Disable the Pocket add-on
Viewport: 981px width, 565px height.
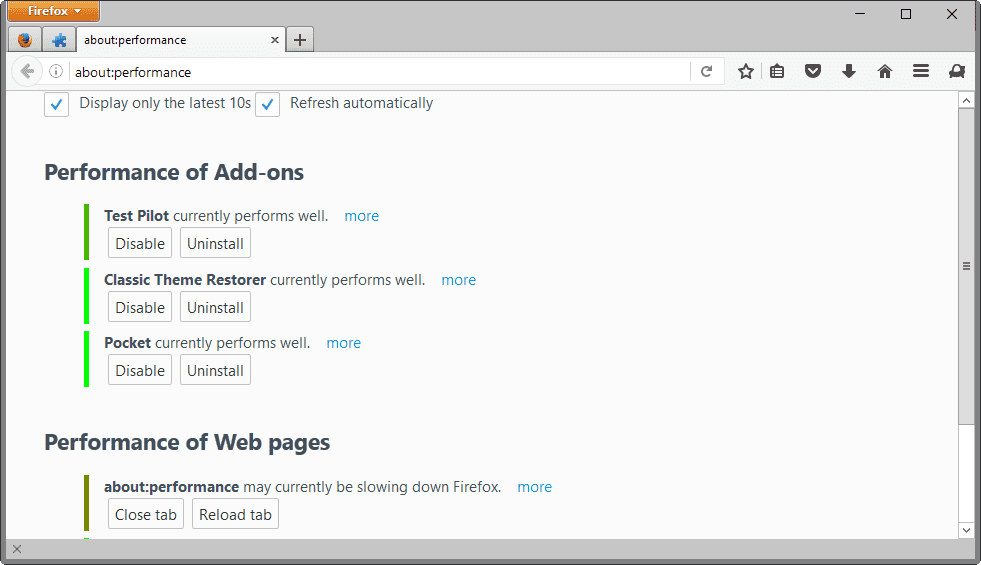click(140, 370)
